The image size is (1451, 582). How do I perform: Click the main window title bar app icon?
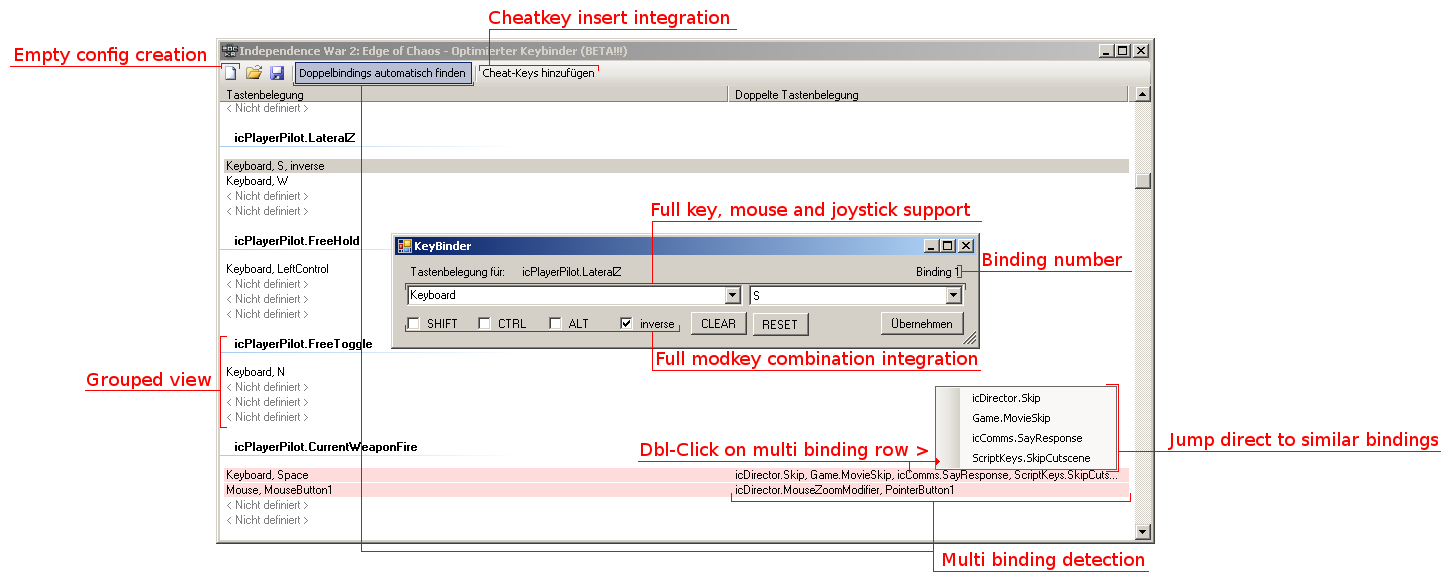tap(229, 50)
